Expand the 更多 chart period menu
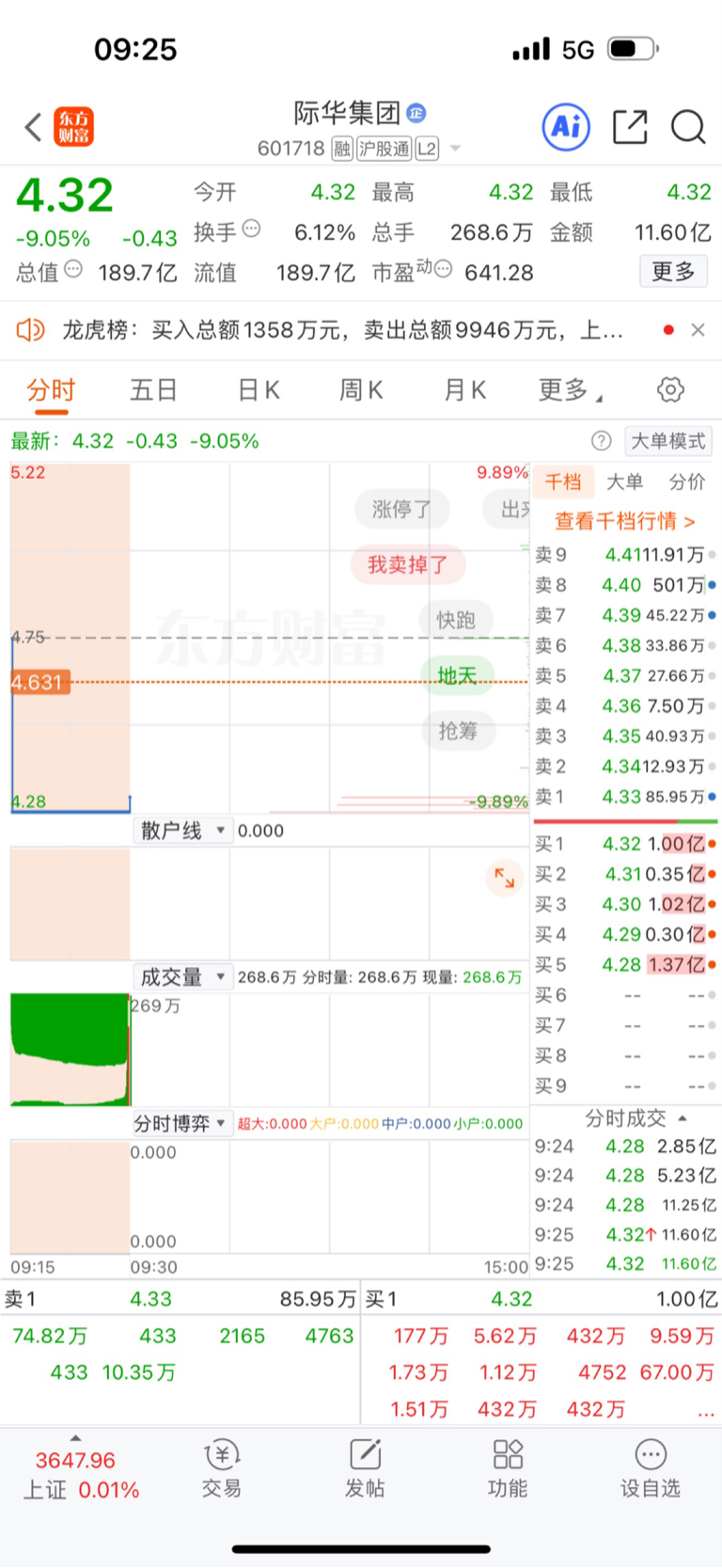Image resolution: width=722 pixels, height=1568 pixels. tap(570, 390)
